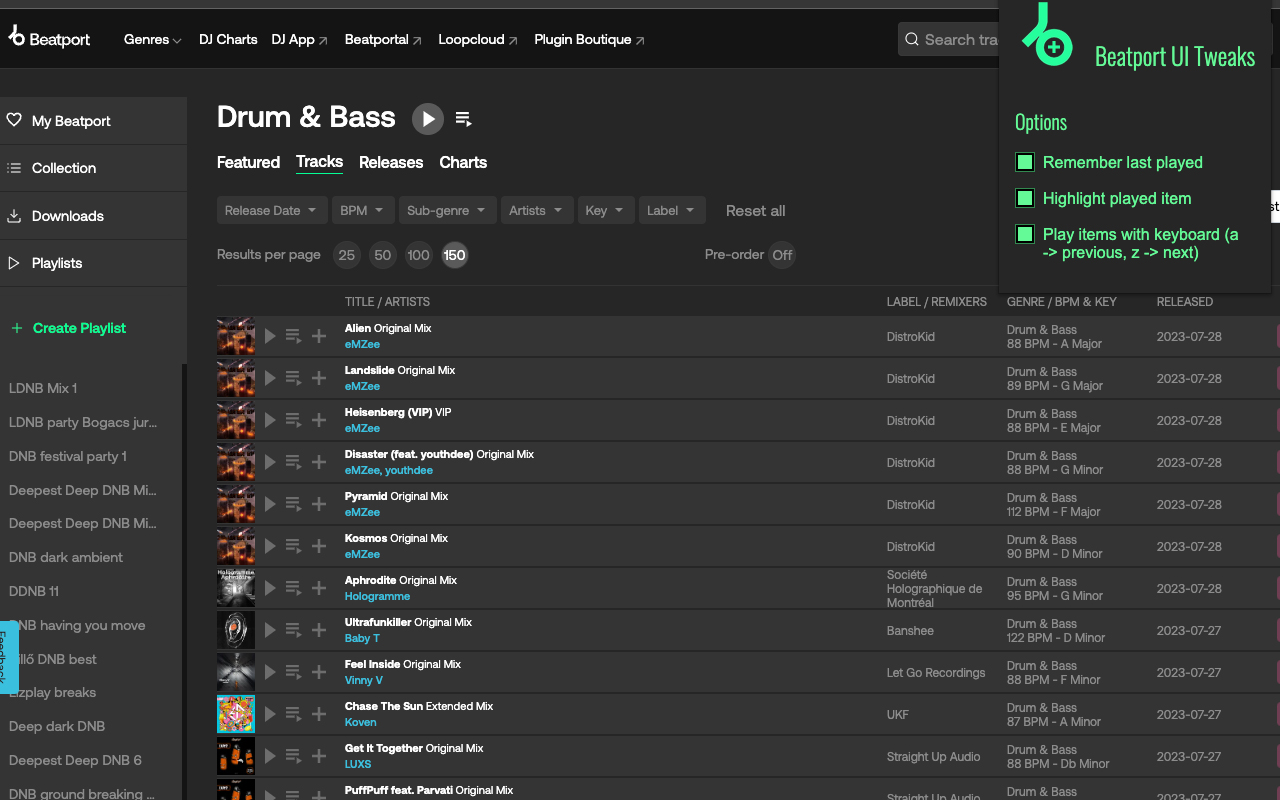Viewport: 1280px width, 800px height.
Task: Toggle the Highlight played item option
Action: pos(1024,198)
